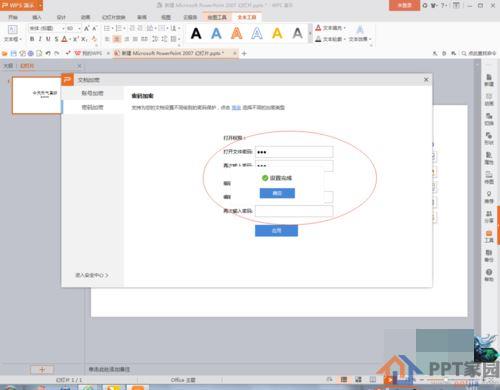Switch to the Outline tab in the left panel
The image size is (500, 390).
(8, 66)
